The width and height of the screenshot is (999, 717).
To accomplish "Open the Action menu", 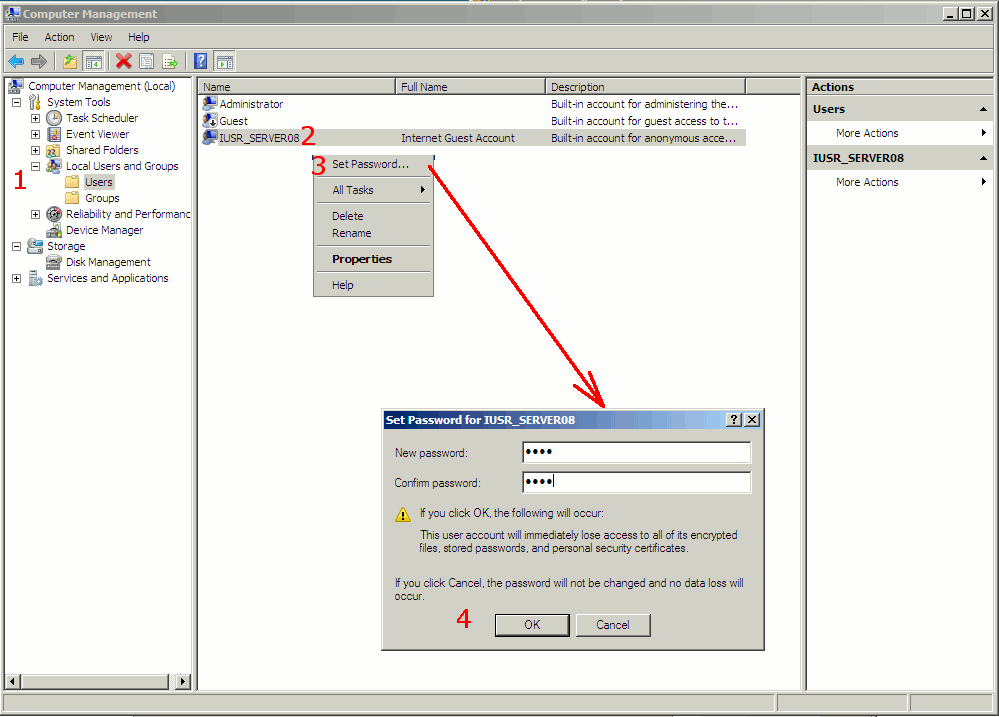I will tap(59, 36).
